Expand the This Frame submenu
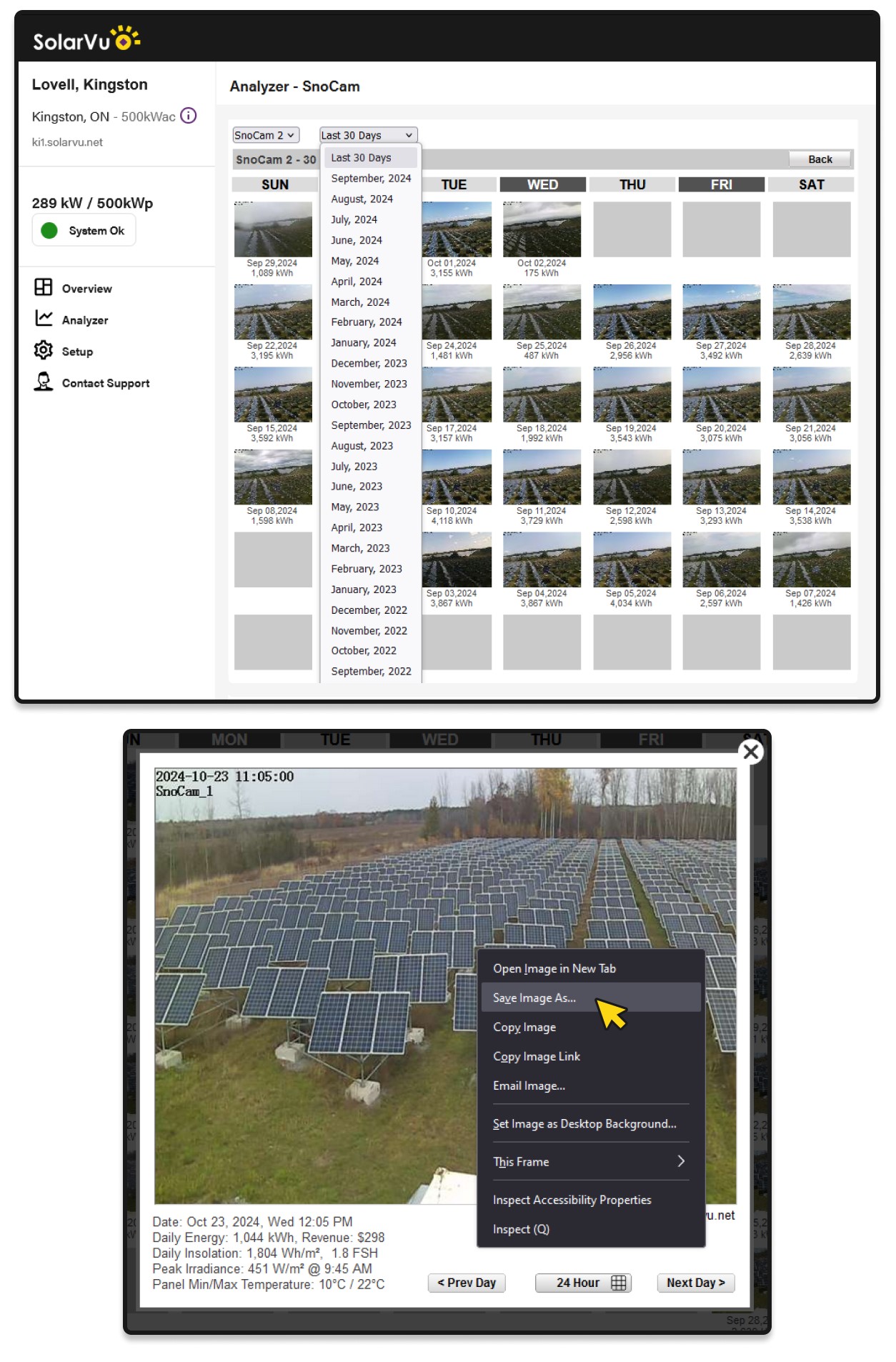Viewport: 896px width, 1362px height. 589,1161
